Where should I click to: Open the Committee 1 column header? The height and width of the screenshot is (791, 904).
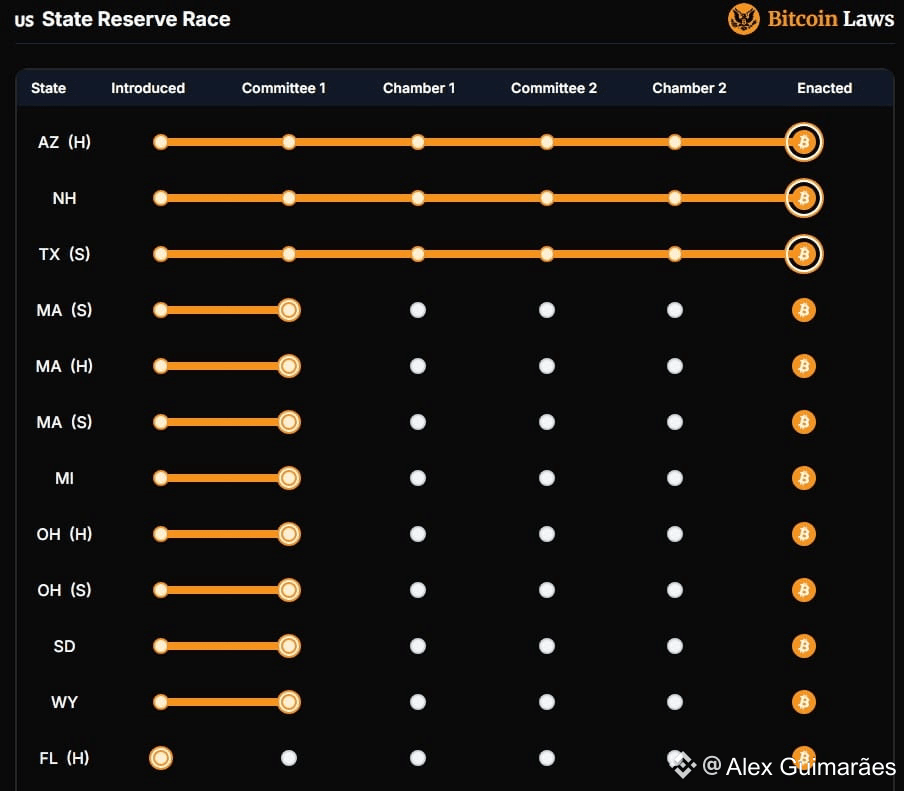click(x=283, y=88)
